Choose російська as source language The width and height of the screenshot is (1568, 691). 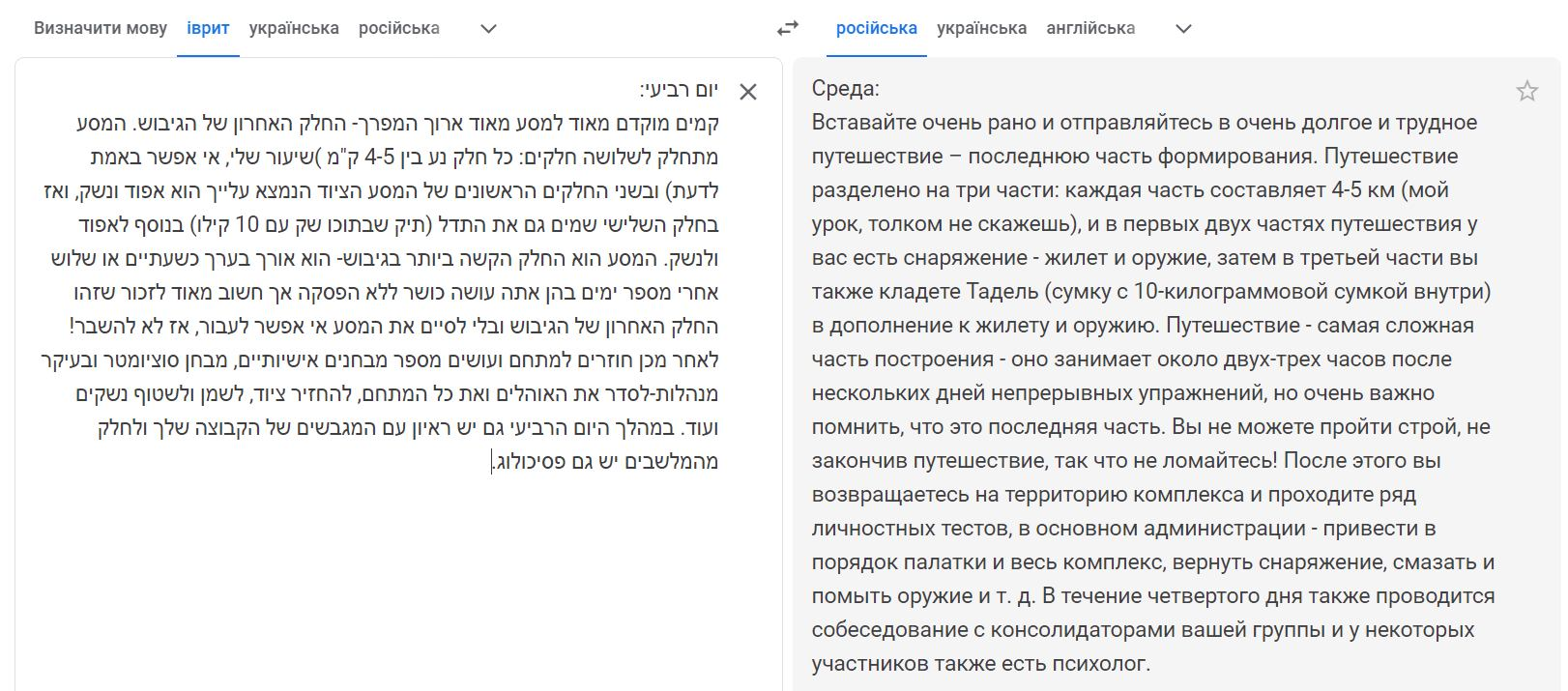(x=399, y=28)
